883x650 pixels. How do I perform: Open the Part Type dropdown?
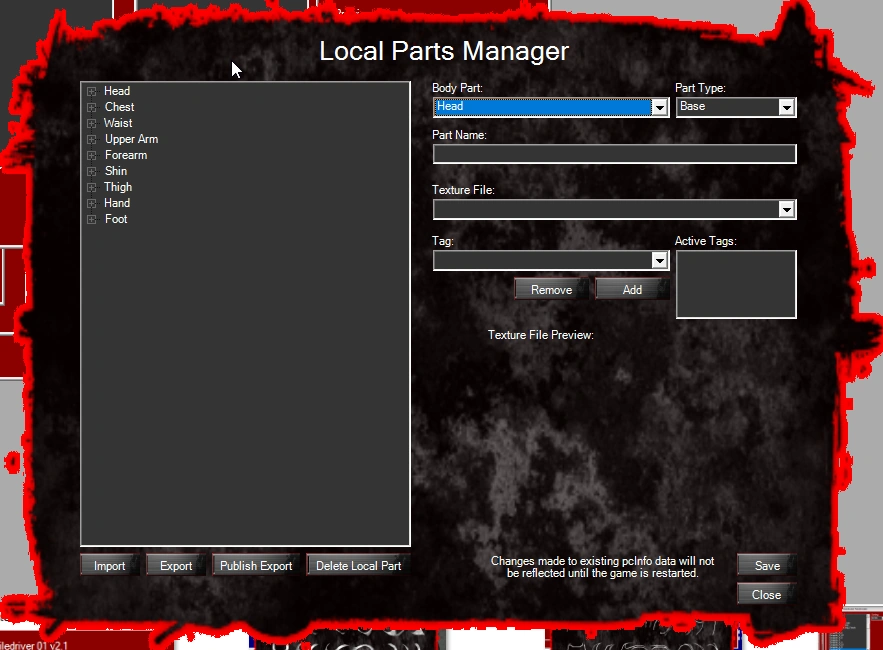(x=787, y=106)
